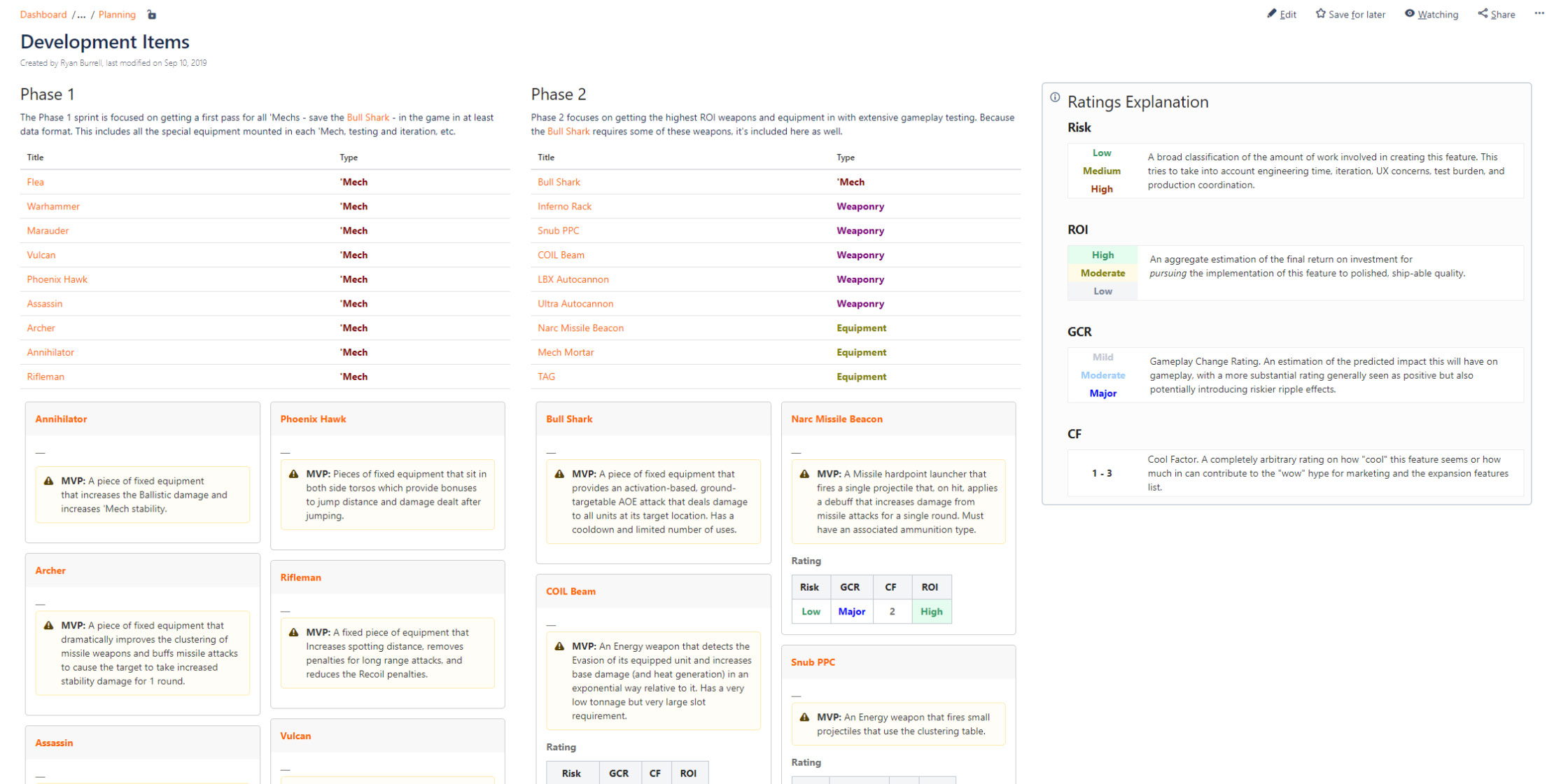The width and height of the screenshot is (1554, 784).
Task: Click the Phoenix Hawk card heading
Action: [x=313, y=419]
